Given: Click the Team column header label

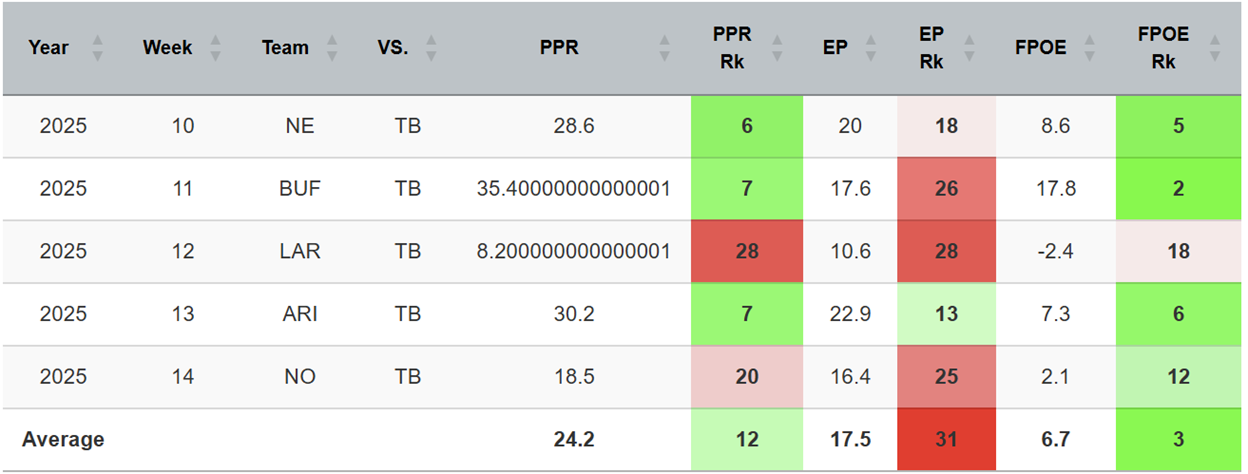Looking at the screenshot, I should coord(285,47).
